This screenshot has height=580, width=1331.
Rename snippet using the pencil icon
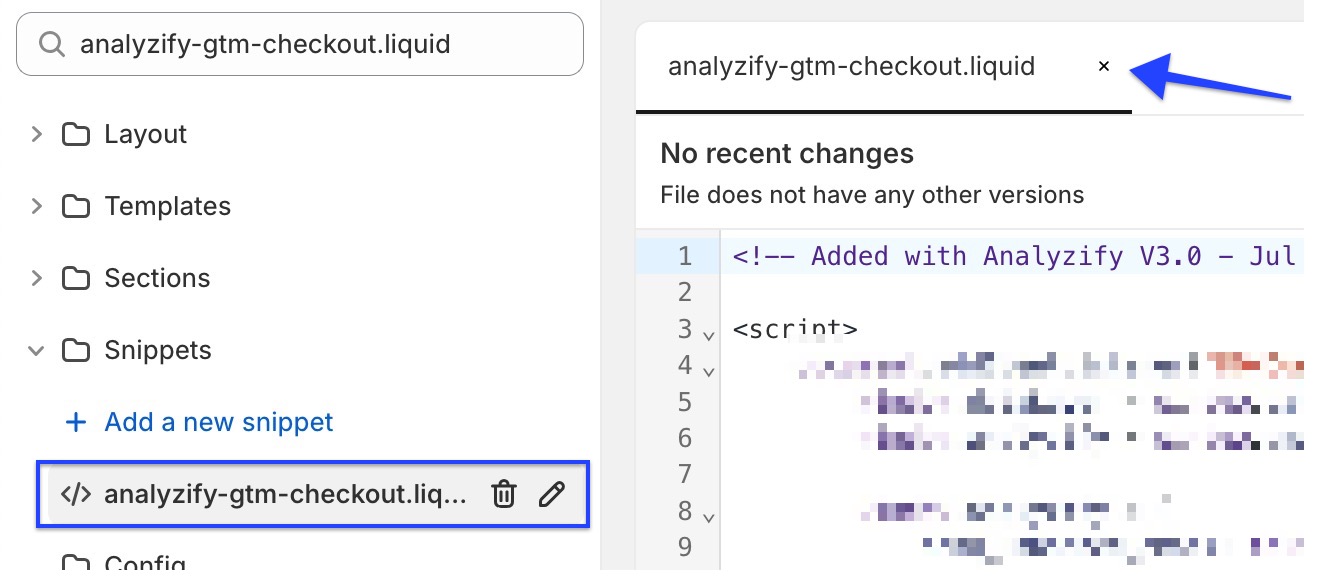[552, 494]
